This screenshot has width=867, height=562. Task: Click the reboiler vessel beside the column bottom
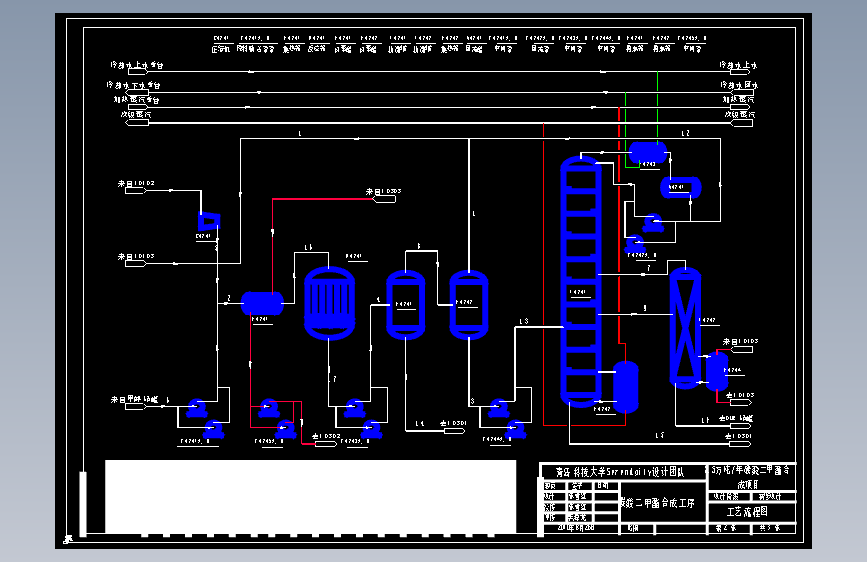(626, 387)
